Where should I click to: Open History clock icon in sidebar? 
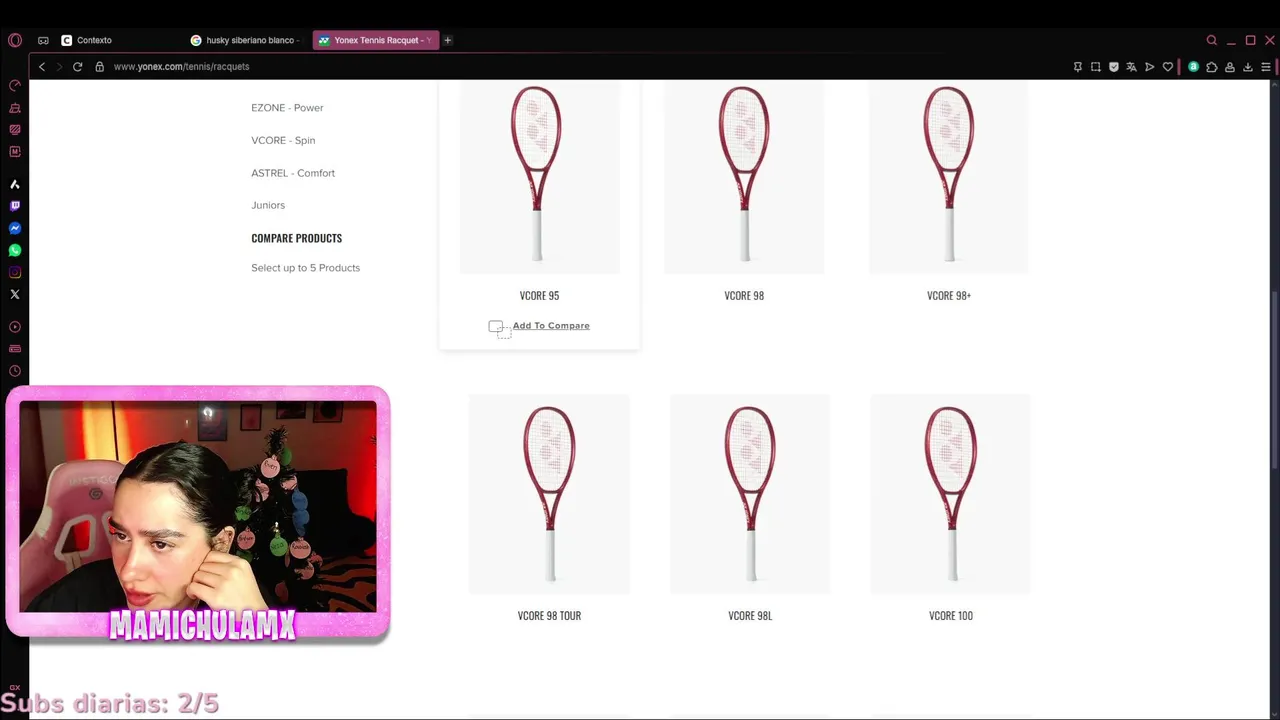click(15, 371)
